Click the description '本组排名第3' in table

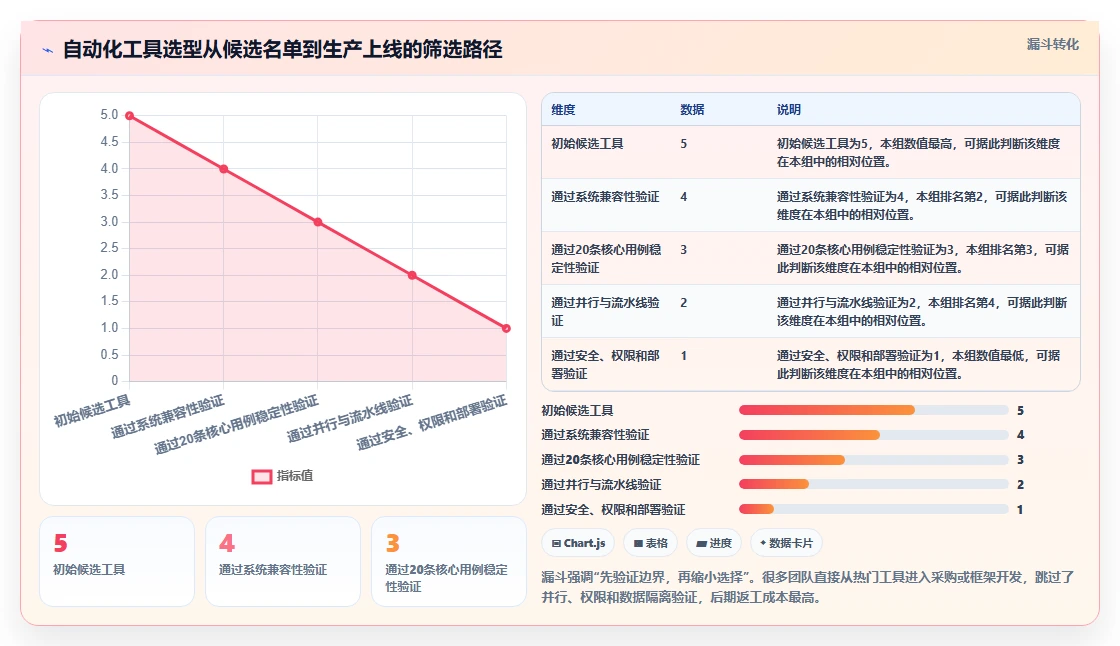click(1000, 249)
